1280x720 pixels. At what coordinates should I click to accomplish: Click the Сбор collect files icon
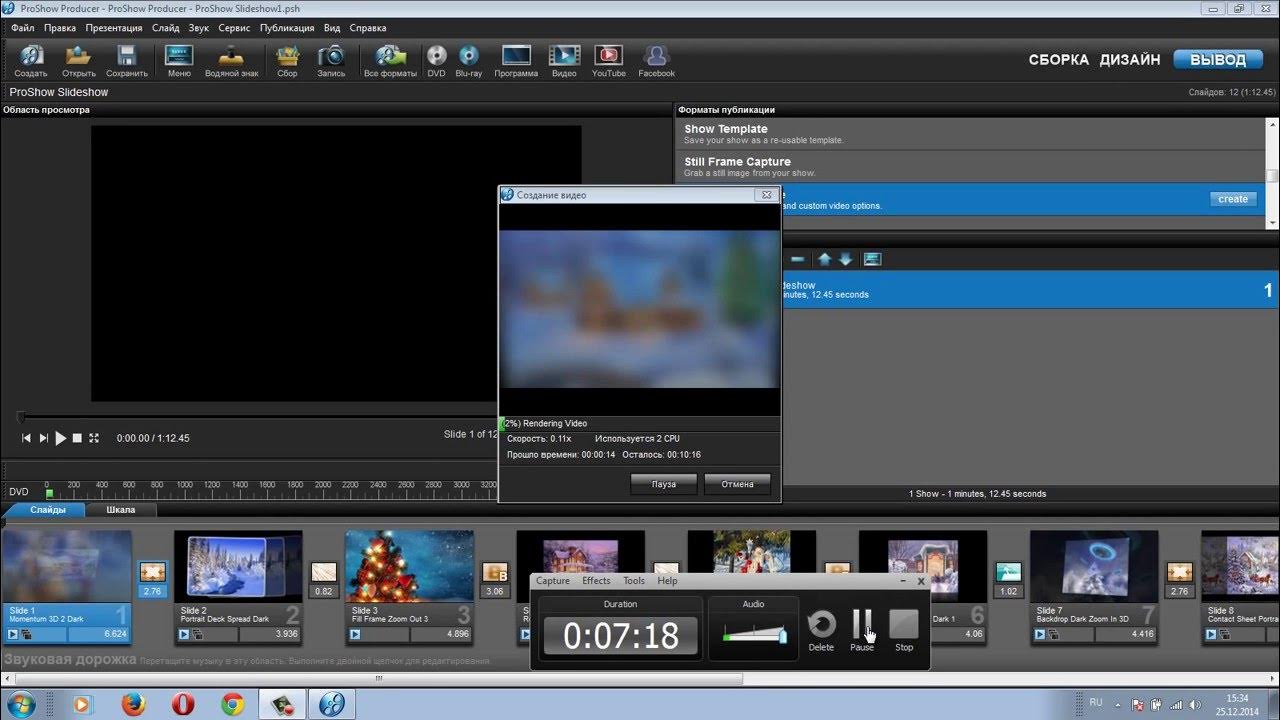point(287,60)
